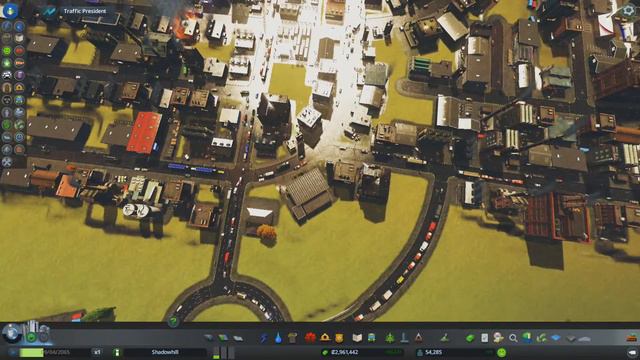Open the wrench tools info view icon
This screenshot has height=360, width=640.
(x=7, y=162)
